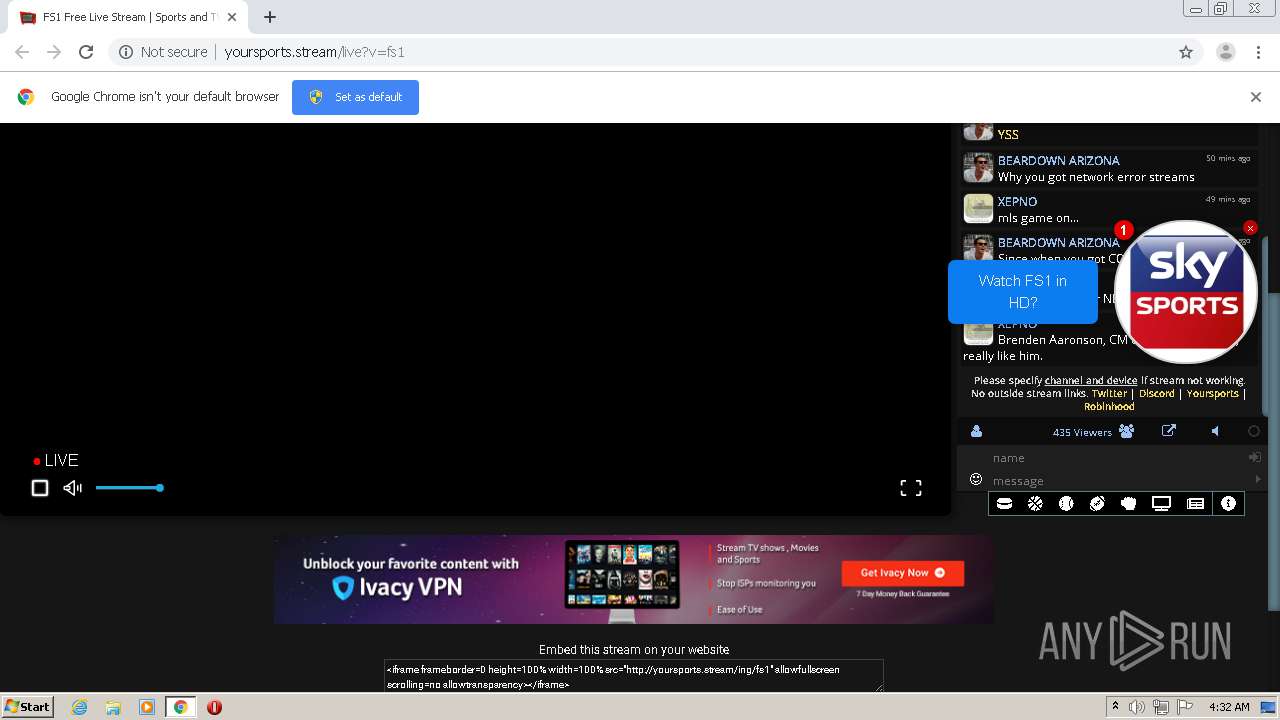The image size is (1280, 720).
Task: Select the FS1 Free Live Stream tab
Action: (x=127, y=17)
